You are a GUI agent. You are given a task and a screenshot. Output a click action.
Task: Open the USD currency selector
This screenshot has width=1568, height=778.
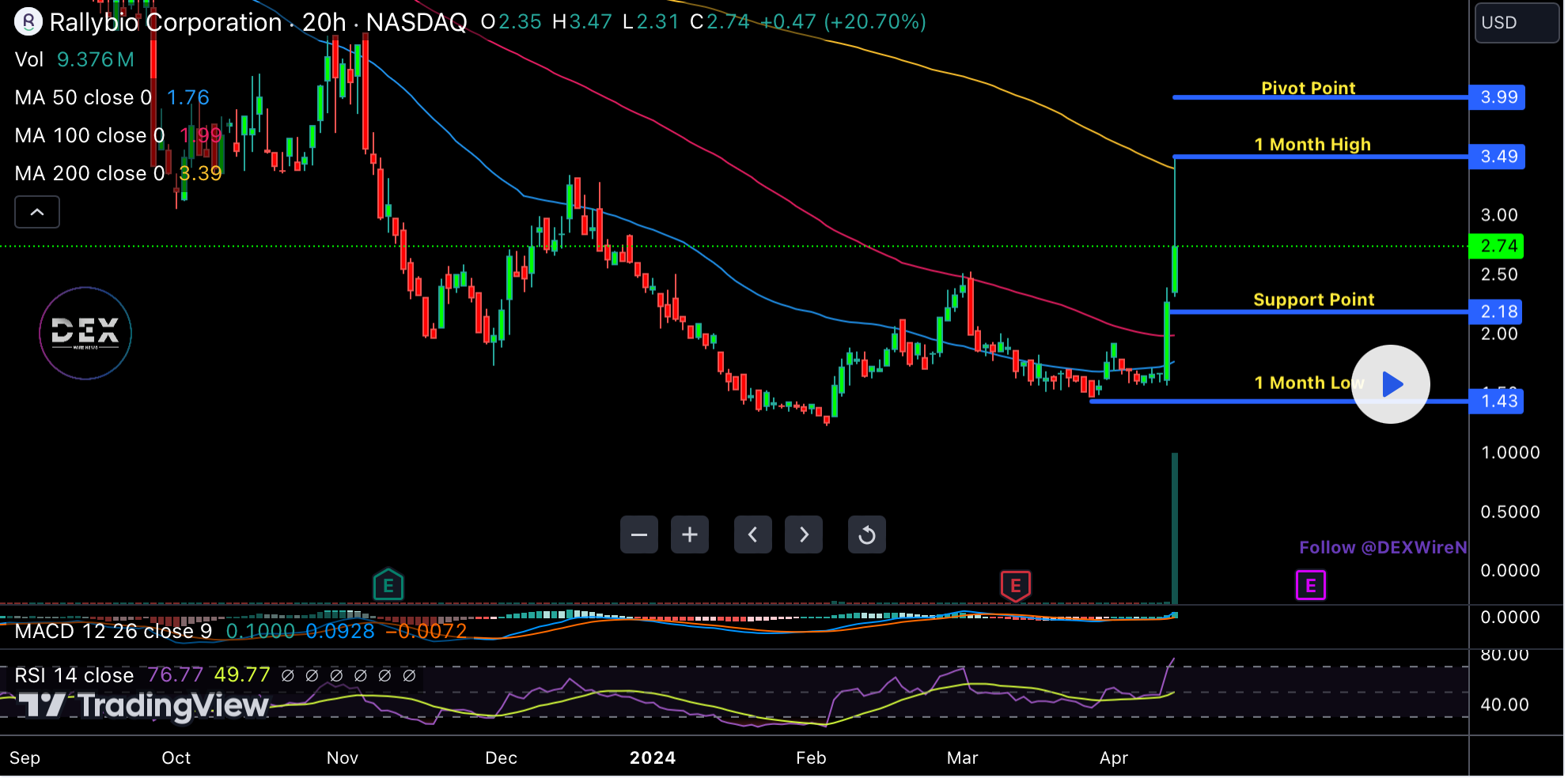[x=1517, y=23]
